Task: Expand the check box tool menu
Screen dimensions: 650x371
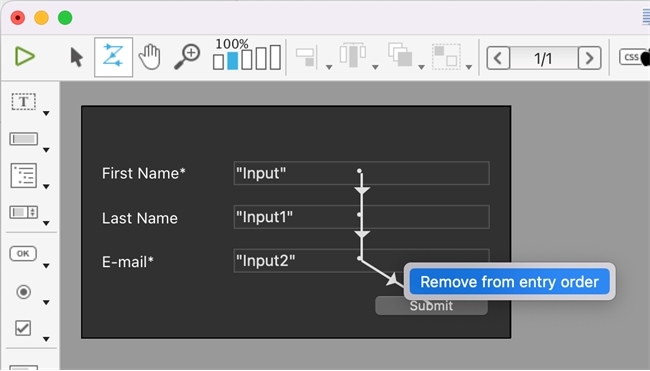Action: point(46,339)
